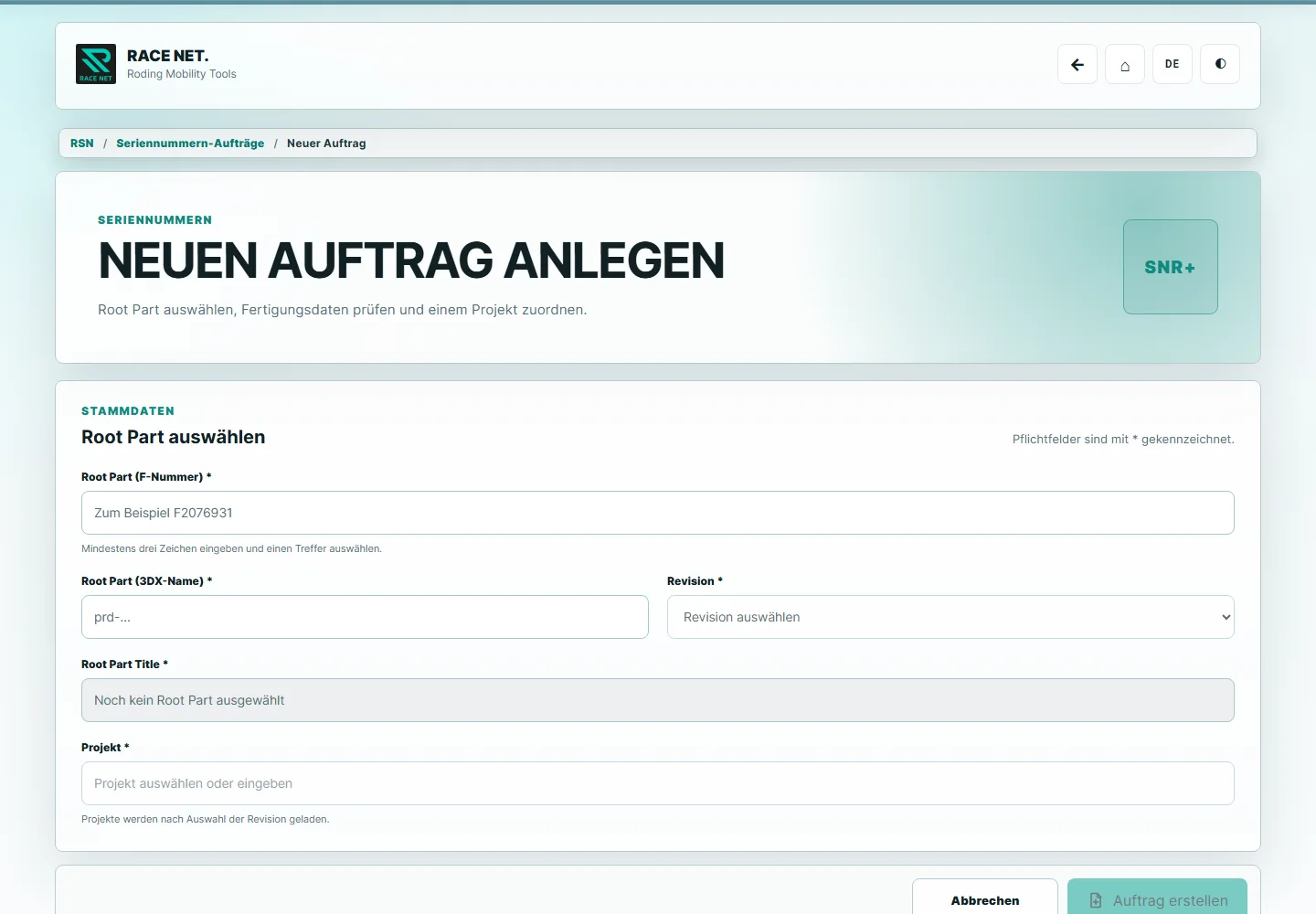The height and width of the screenshot is (914, 1316).
Task: Click the Root Part Title label
Action: click(x=124, y=664)
